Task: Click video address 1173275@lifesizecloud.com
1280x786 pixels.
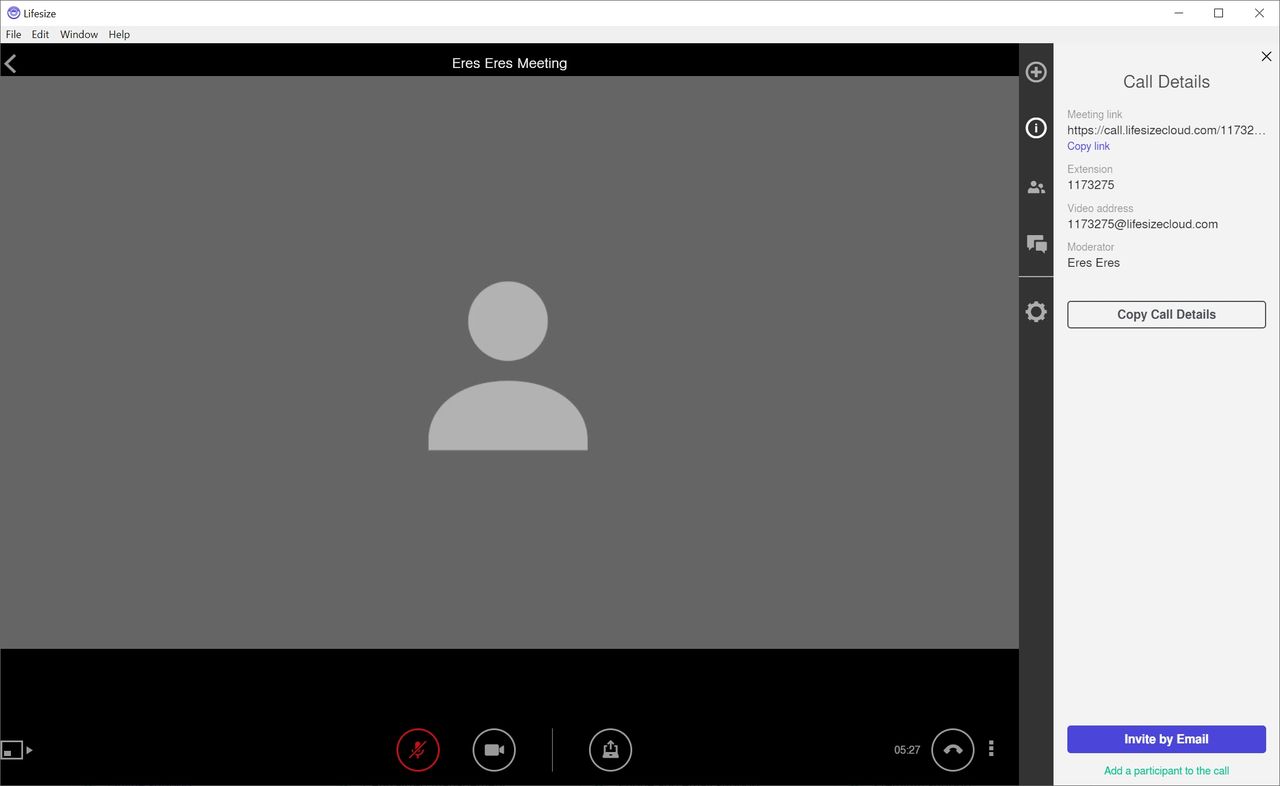Action: [x=1142, y=224]
